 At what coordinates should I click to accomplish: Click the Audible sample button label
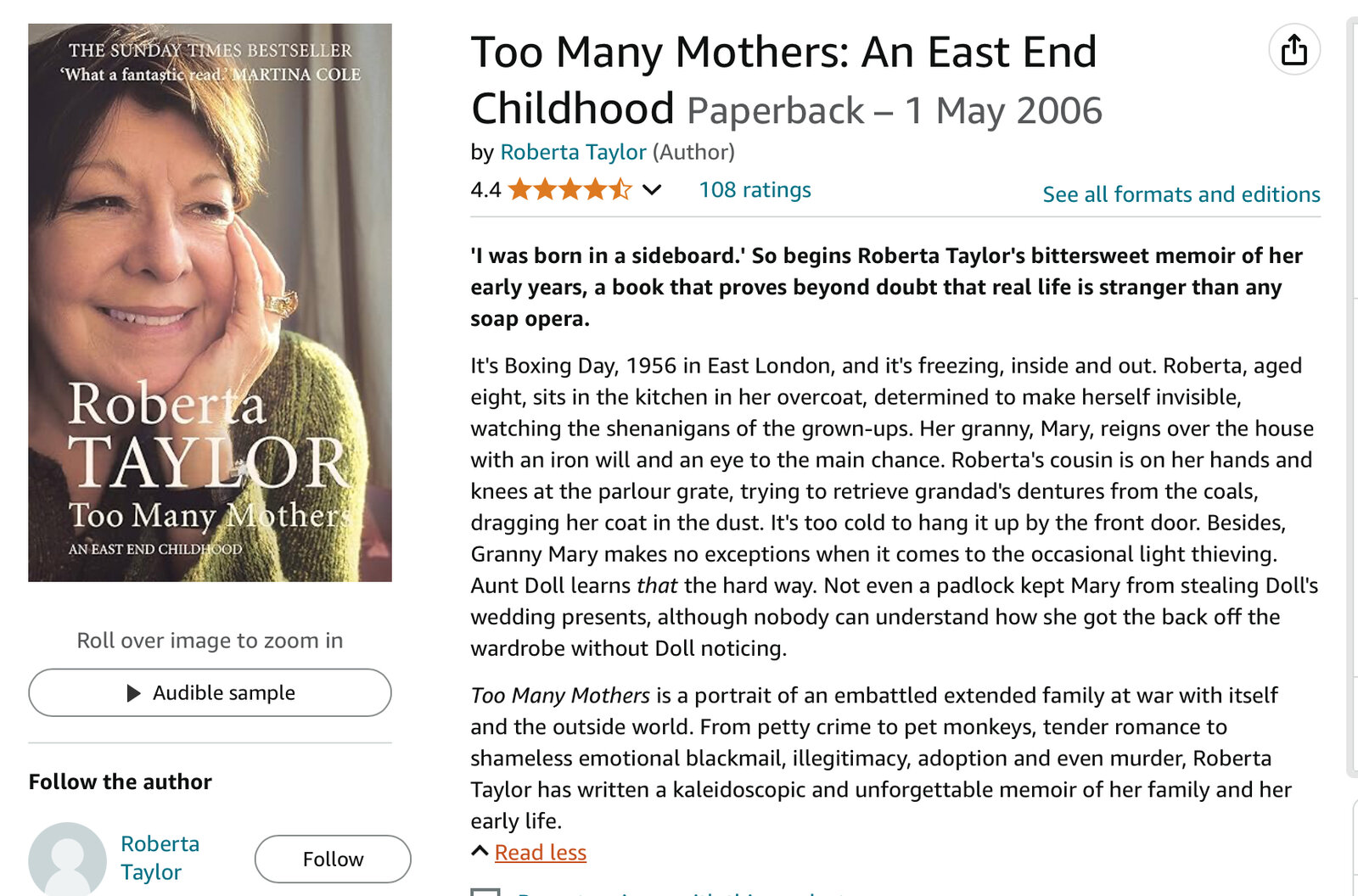click(x=224, y=693)
